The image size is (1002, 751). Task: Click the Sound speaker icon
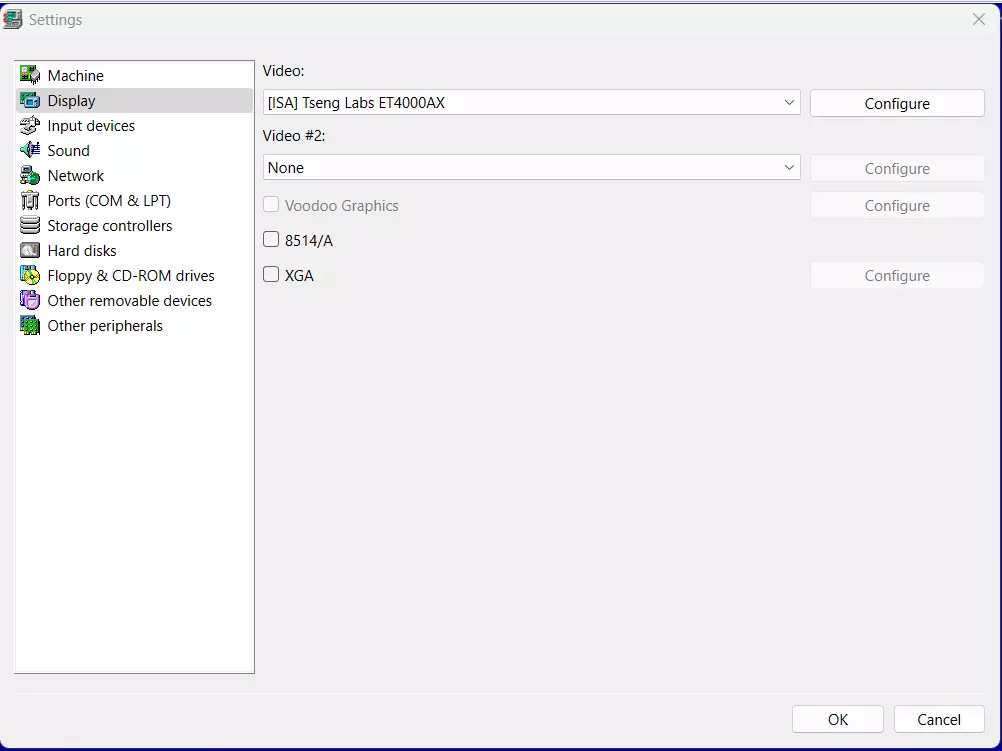point(29,150)
